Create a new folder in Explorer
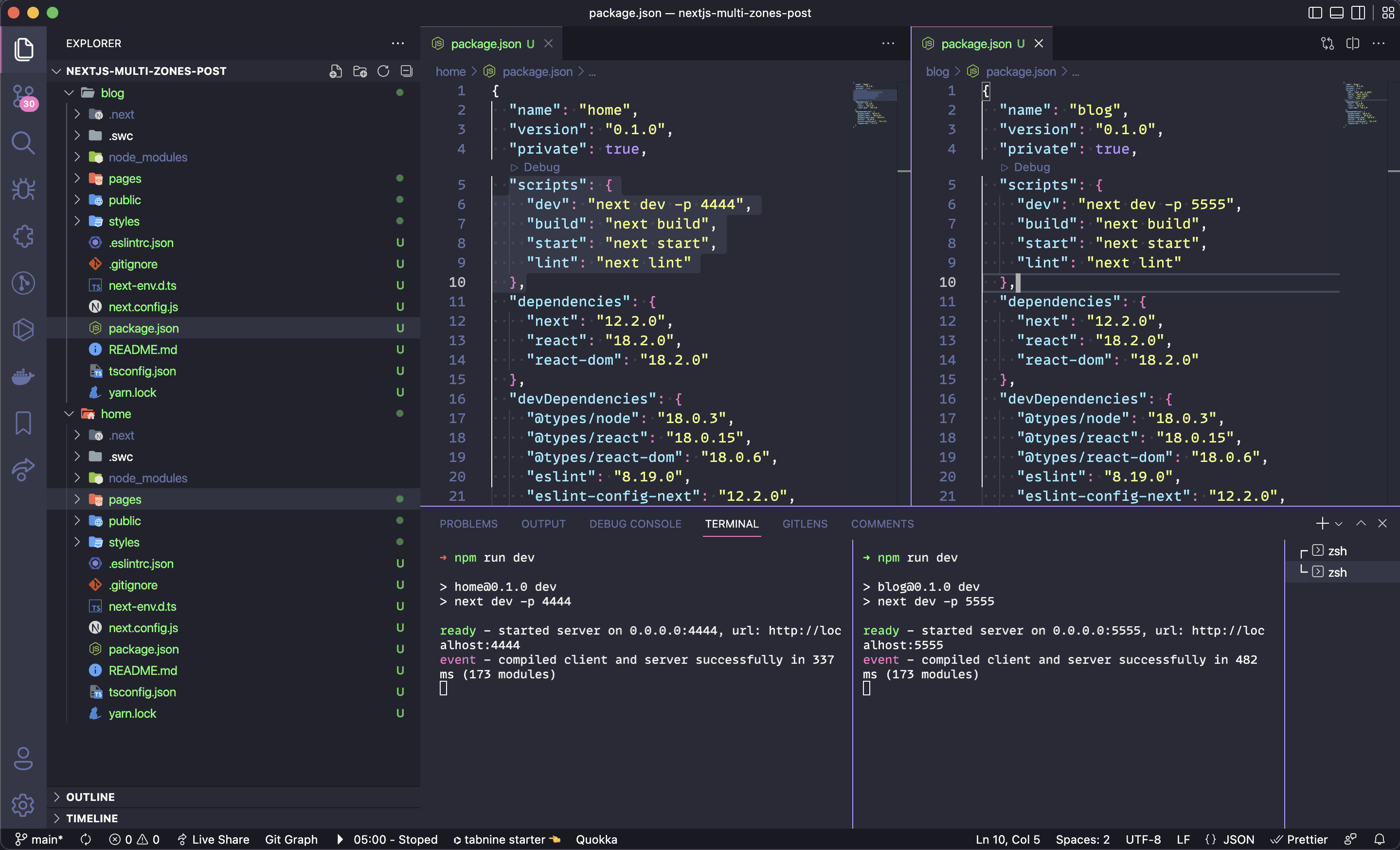 click(359, 71)
